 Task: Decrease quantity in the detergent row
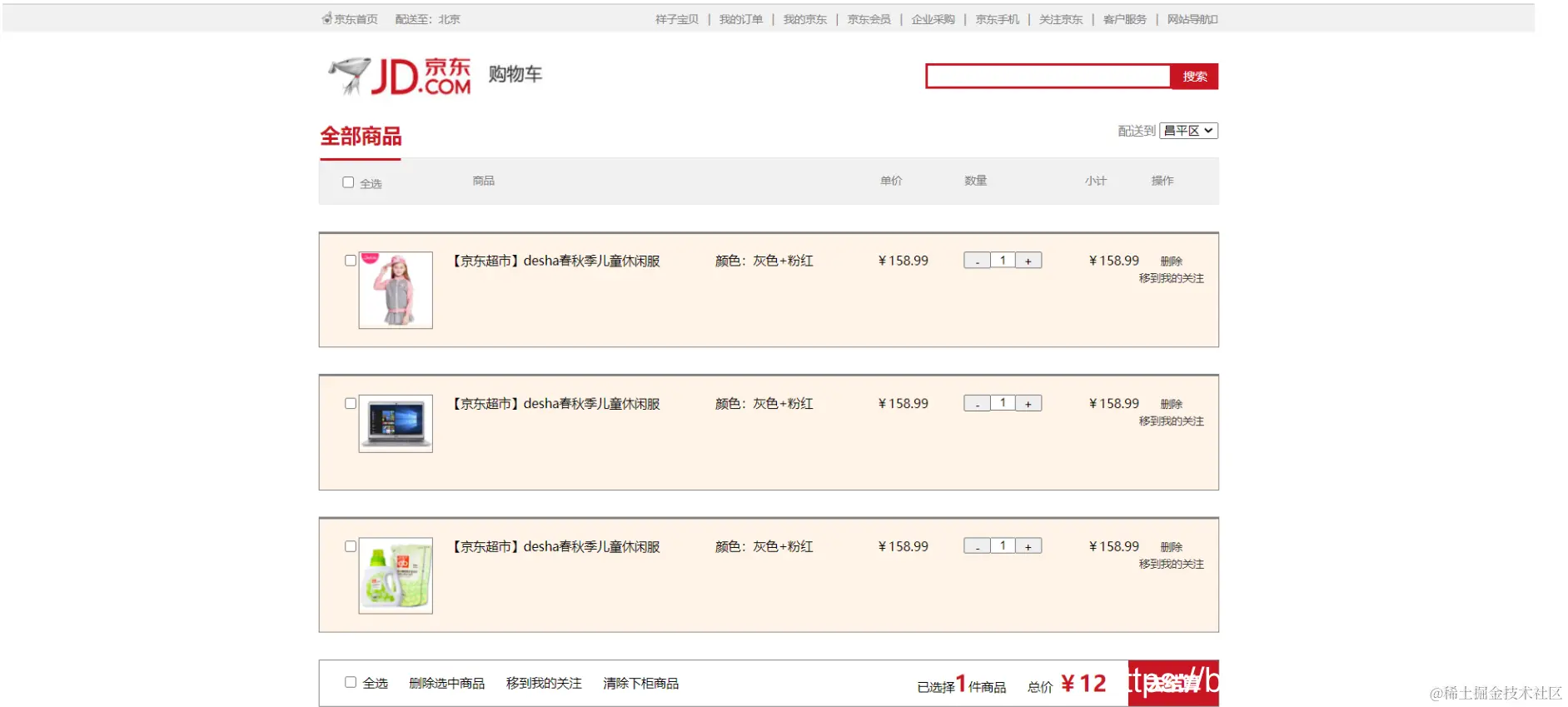tap(977, 546)
